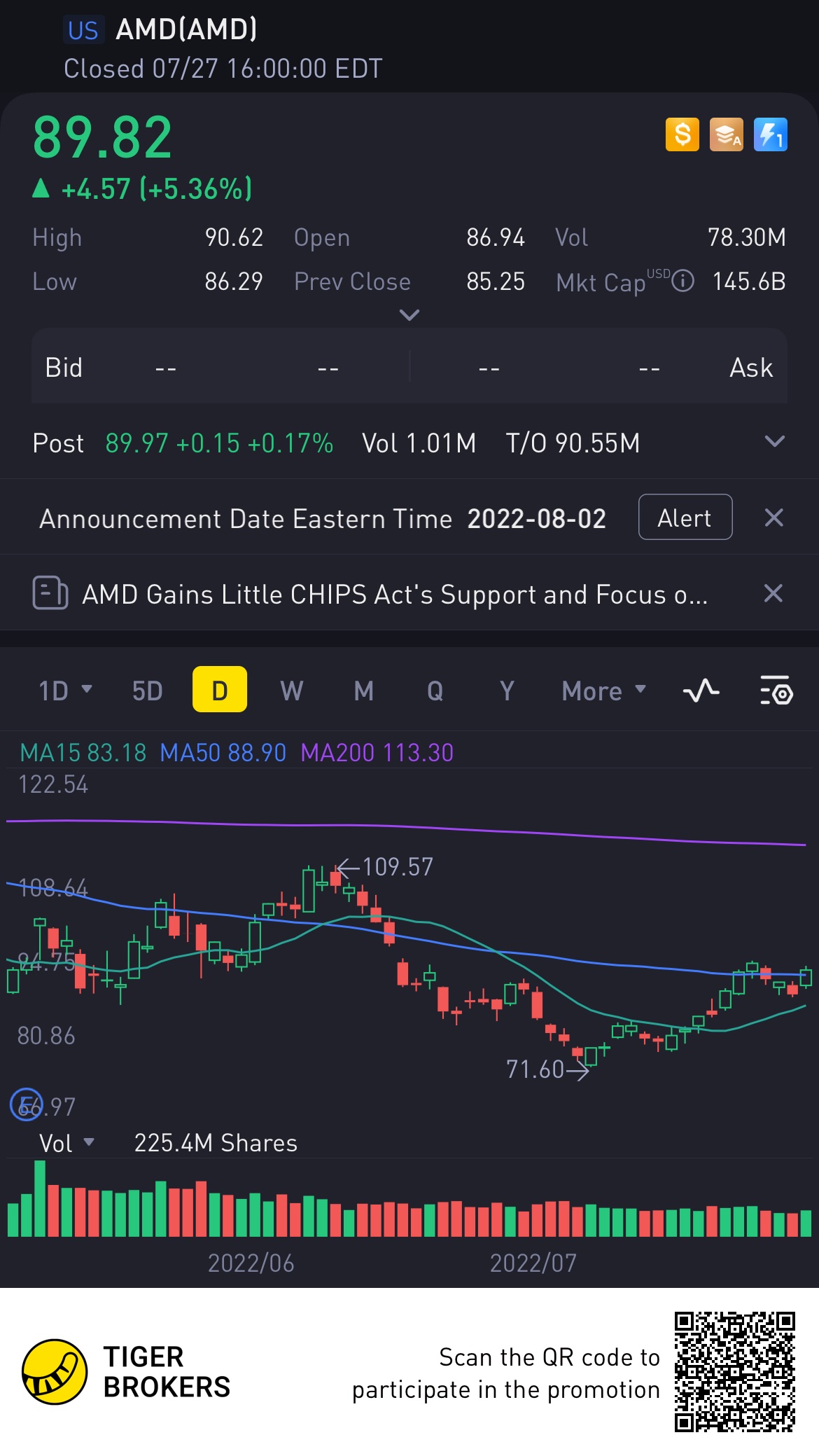The image size is (819, 1456).
Task: Open the chart indicator wave icon
Action: [701, 691]
